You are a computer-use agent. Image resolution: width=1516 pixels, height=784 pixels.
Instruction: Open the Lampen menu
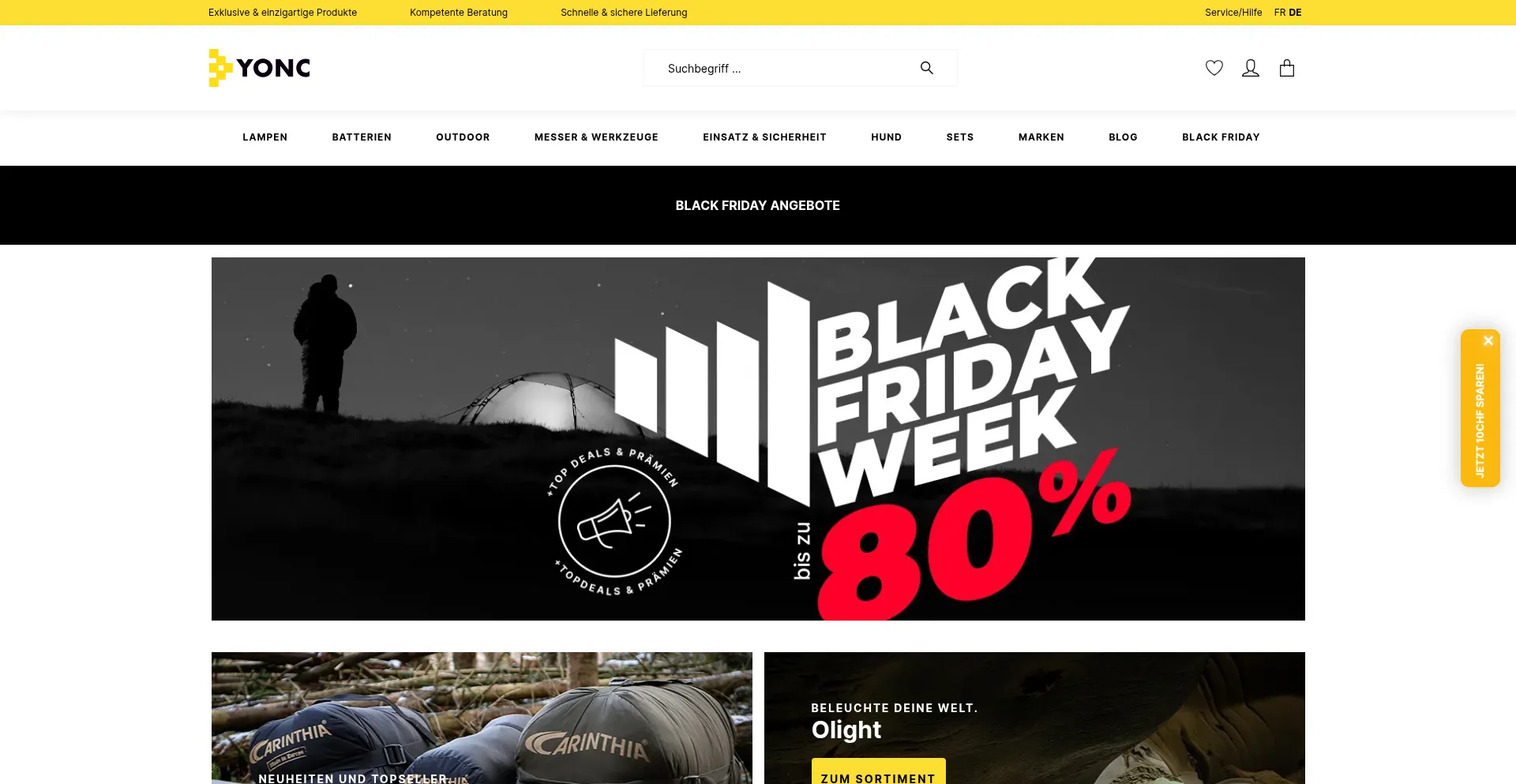pyautogui.click(x=265, y=137)
